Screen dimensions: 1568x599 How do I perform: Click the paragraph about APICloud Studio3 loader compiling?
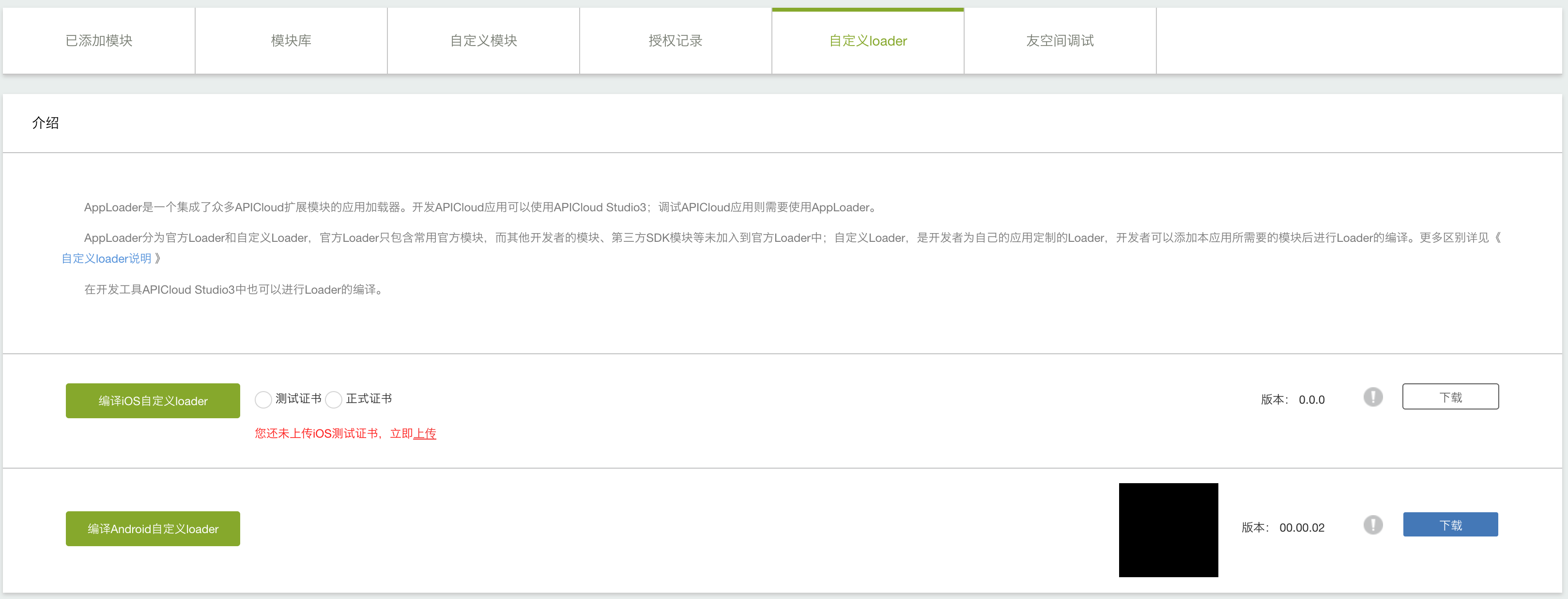(x=234, y=289)
